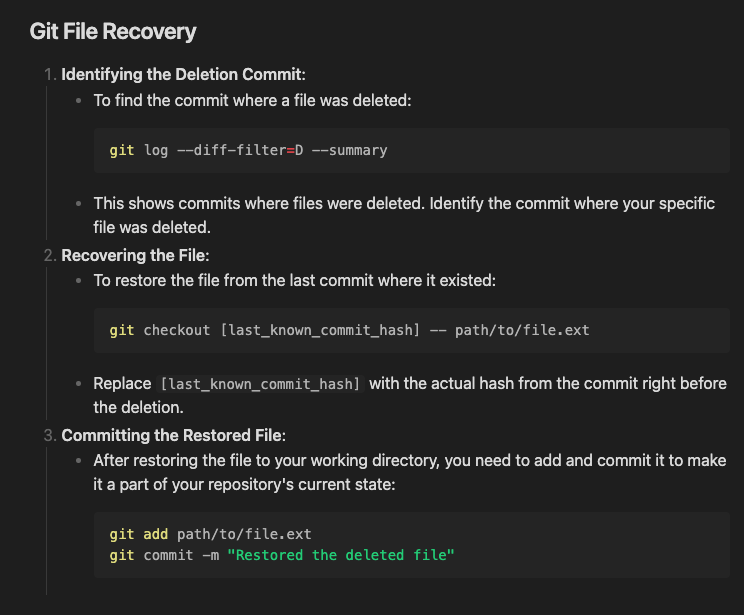The width and height of the screenshot is (744, 615).
Task: Click the green "Restored the deleted file" string
Action: pos(341,555)
